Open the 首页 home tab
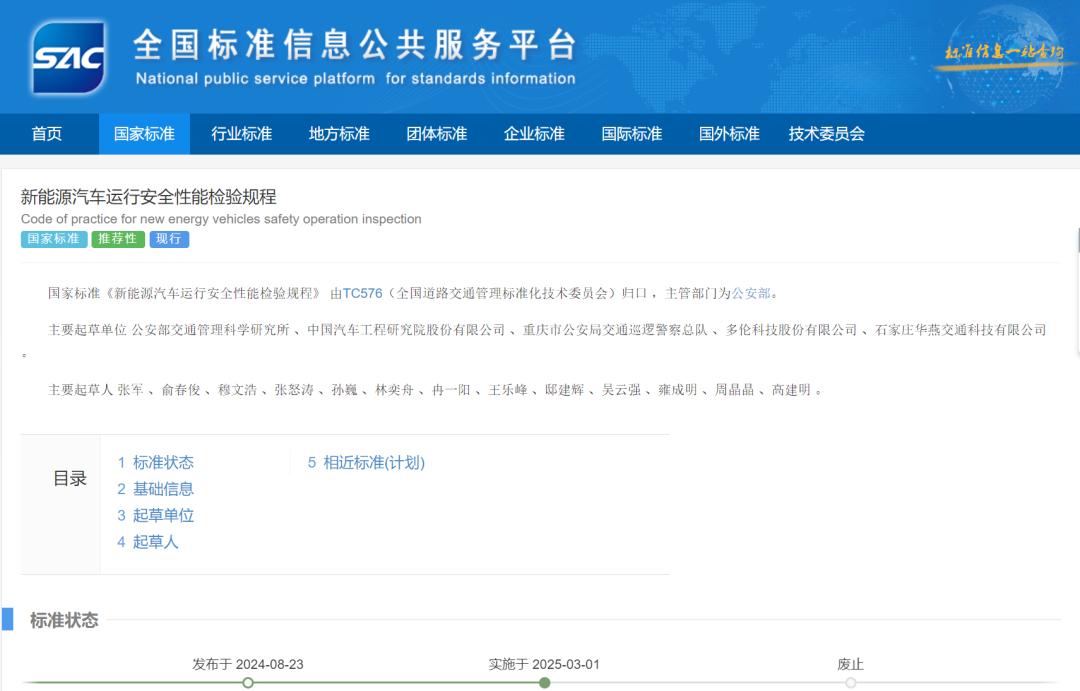Image resolution: width=1080 pixels, height=691 pixels. coord(47,134)
